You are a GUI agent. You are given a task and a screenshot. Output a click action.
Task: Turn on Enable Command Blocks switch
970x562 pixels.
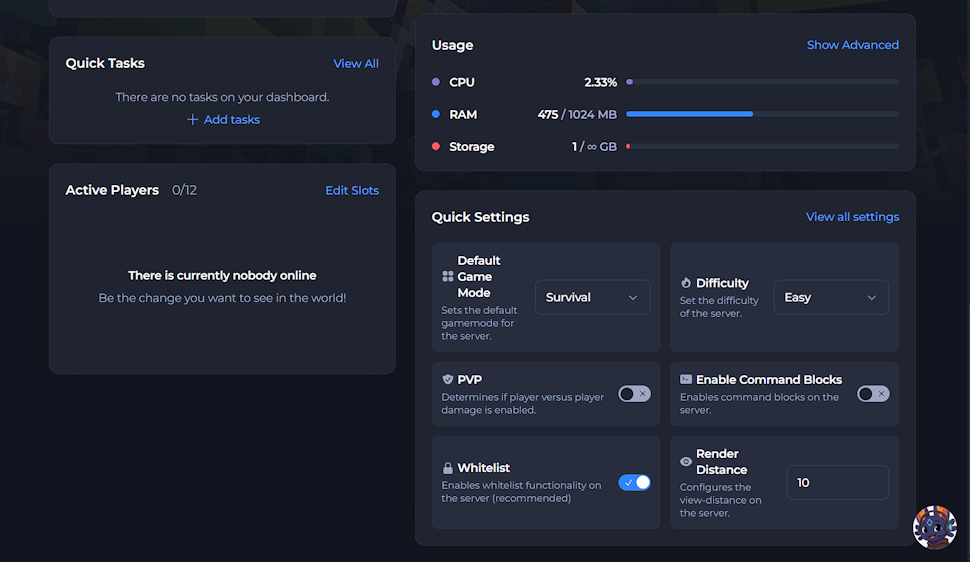(873, 394)
